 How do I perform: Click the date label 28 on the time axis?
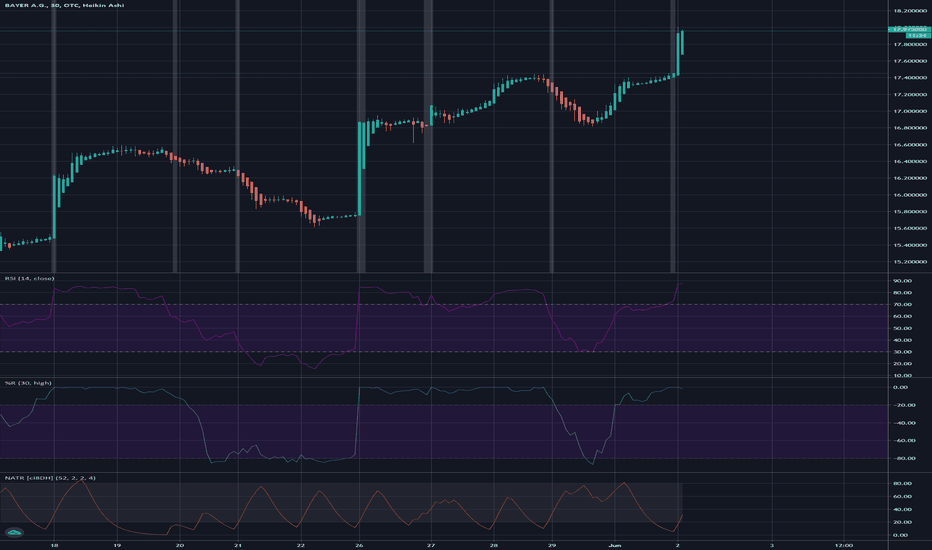point(494,545)
